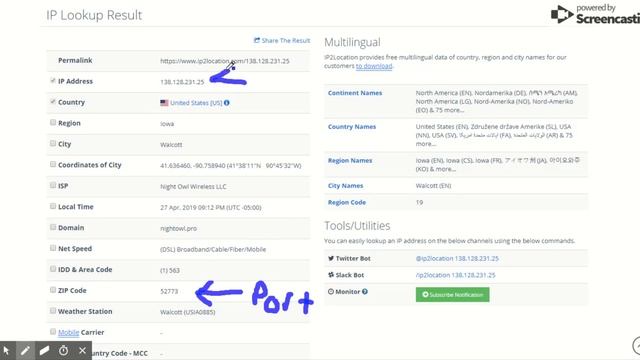Click the permalink URL text

tap(224, 61)
